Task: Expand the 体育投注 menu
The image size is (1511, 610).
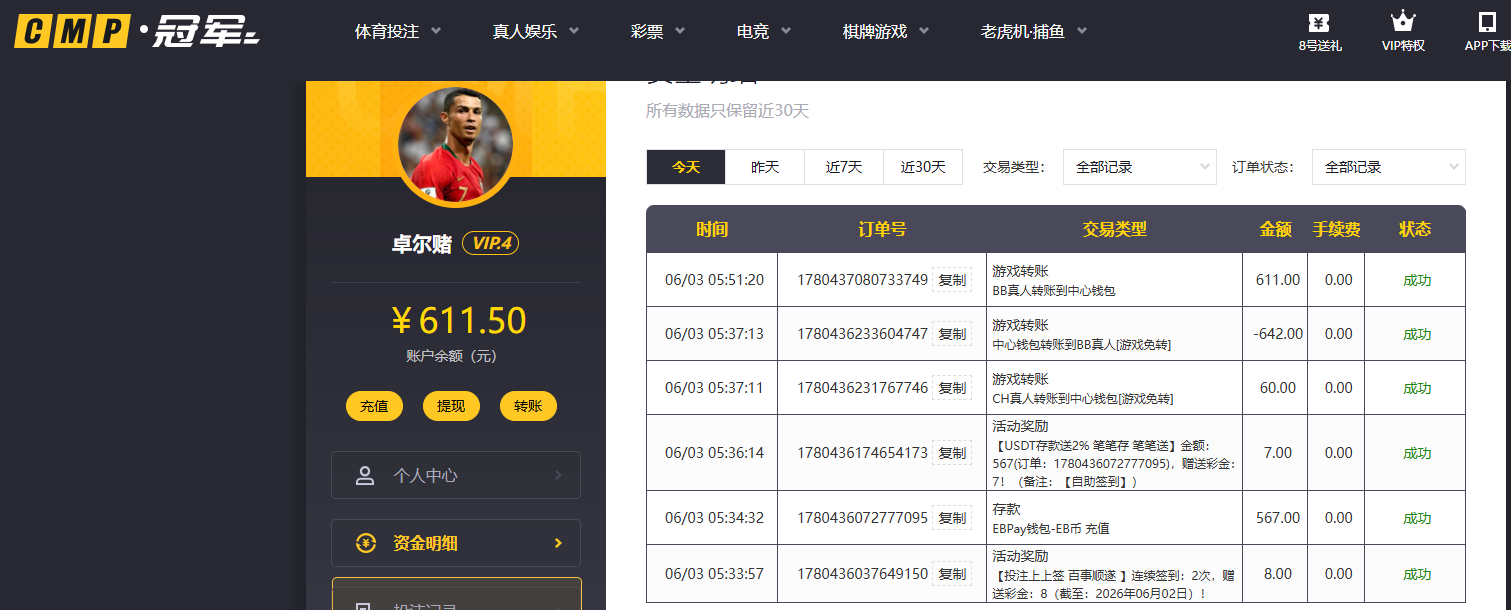Action: point(398,31)
